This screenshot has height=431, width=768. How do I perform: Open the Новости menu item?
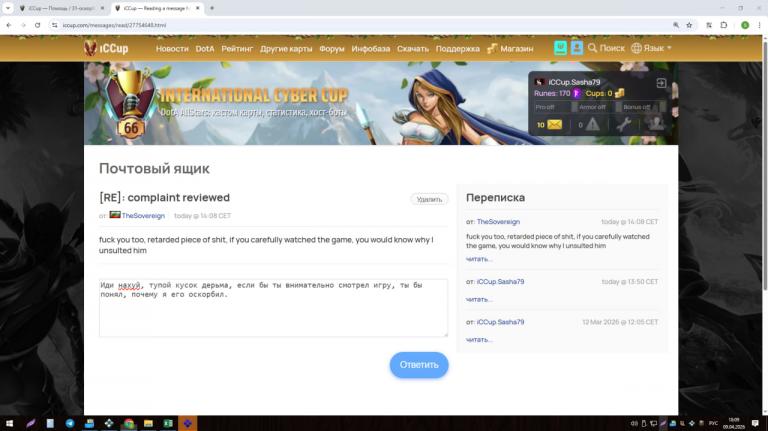(x=172, y=48)
